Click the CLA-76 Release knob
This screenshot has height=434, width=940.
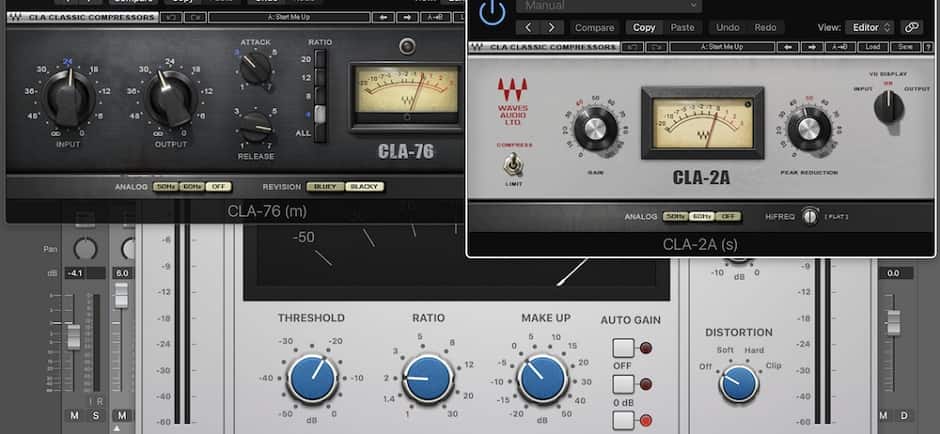pyautogui.click(x=256, y=127)
